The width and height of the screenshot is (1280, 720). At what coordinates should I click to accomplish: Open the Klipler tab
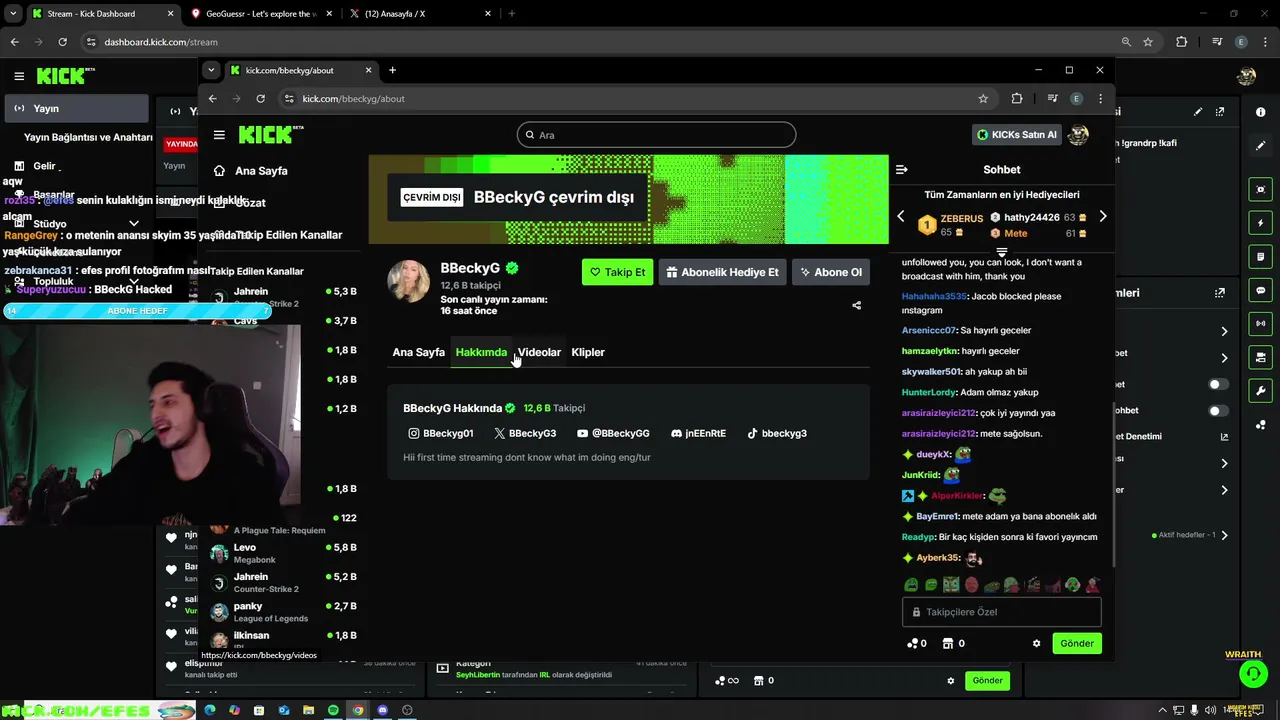[x=588, y=352]
